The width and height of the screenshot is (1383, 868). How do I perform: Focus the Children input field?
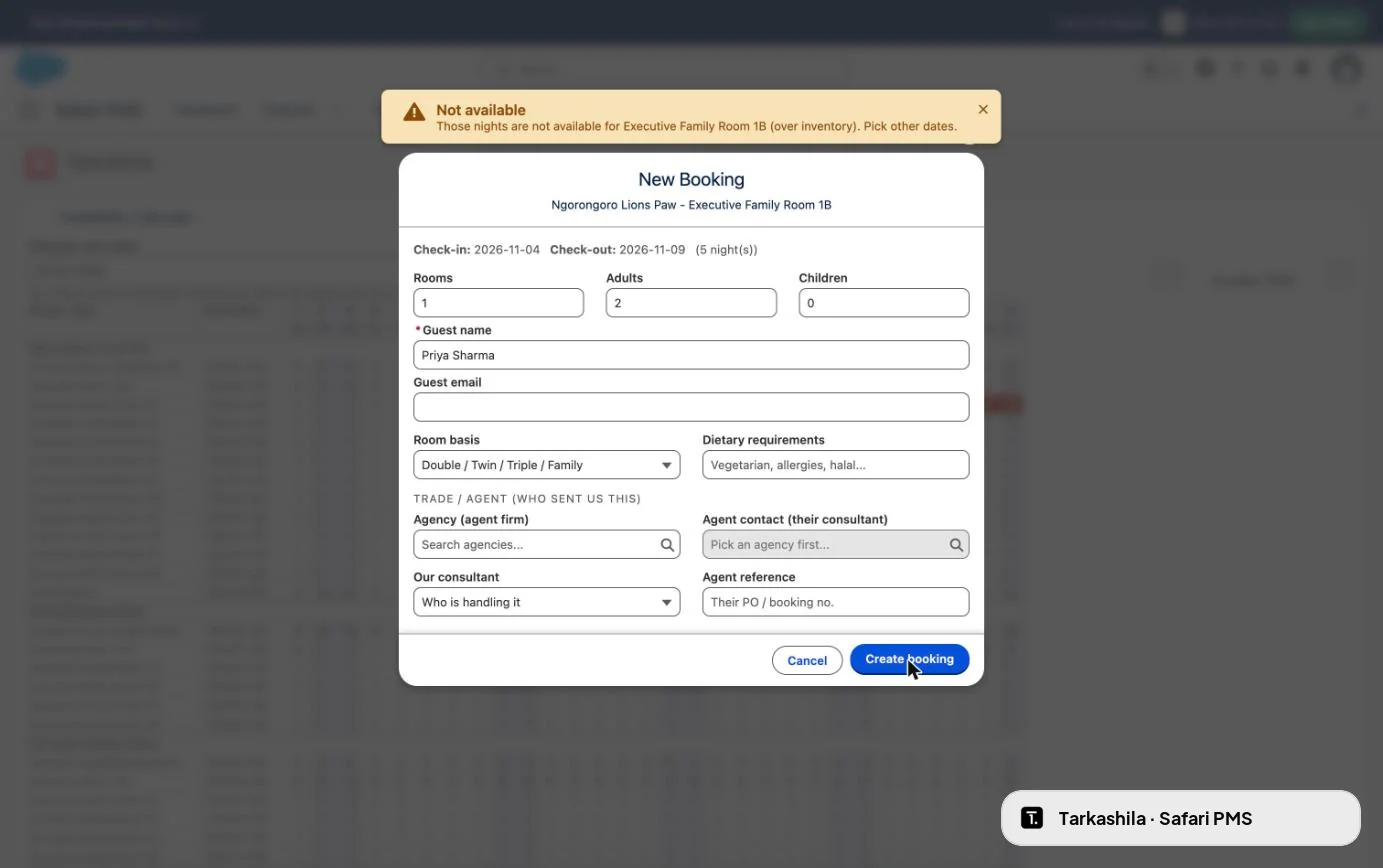pyautogui.click(x=884, y=303)
